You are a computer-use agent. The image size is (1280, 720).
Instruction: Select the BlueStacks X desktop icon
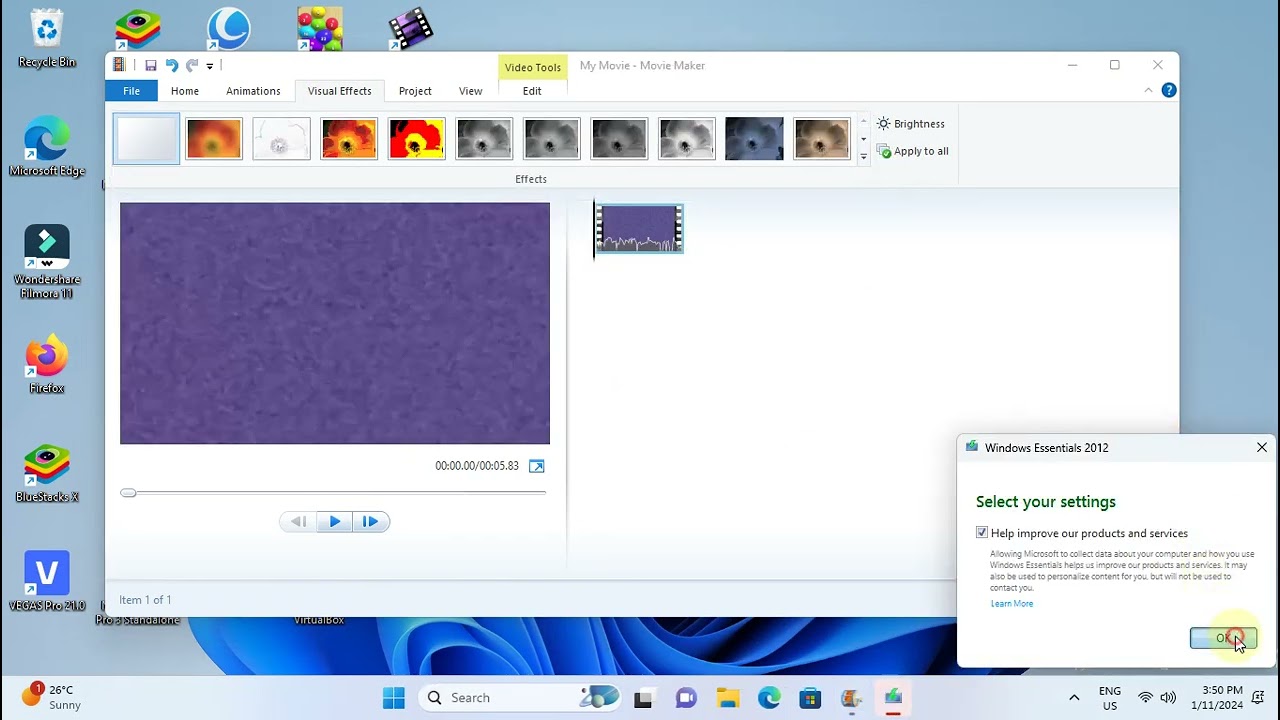pos(47,473)
